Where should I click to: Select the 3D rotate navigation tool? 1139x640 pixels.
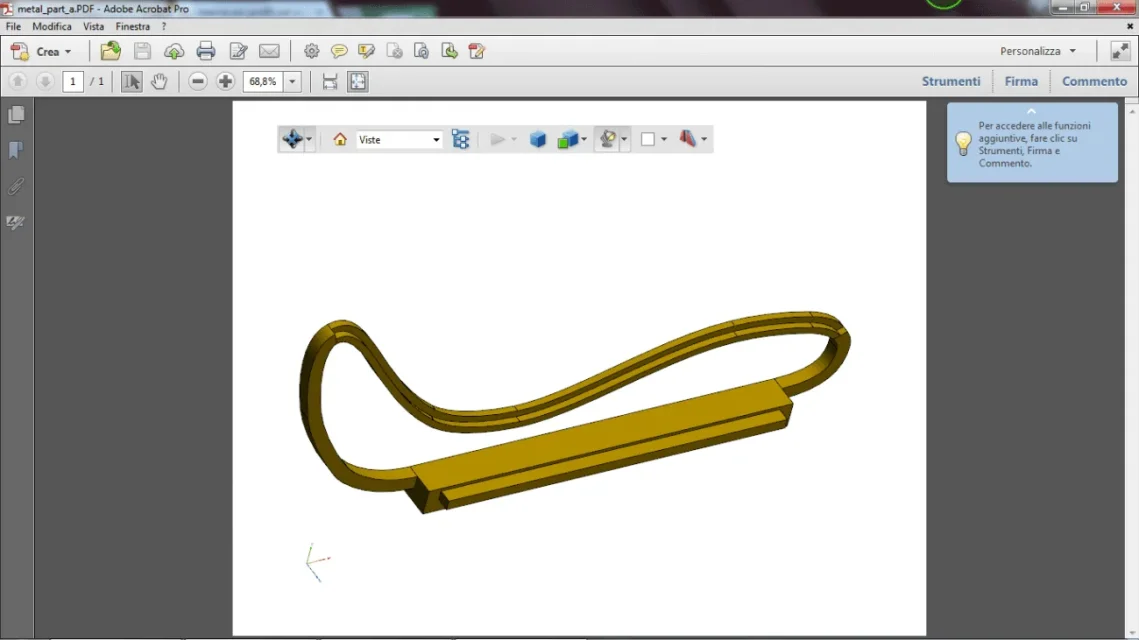tap(292, 139)
